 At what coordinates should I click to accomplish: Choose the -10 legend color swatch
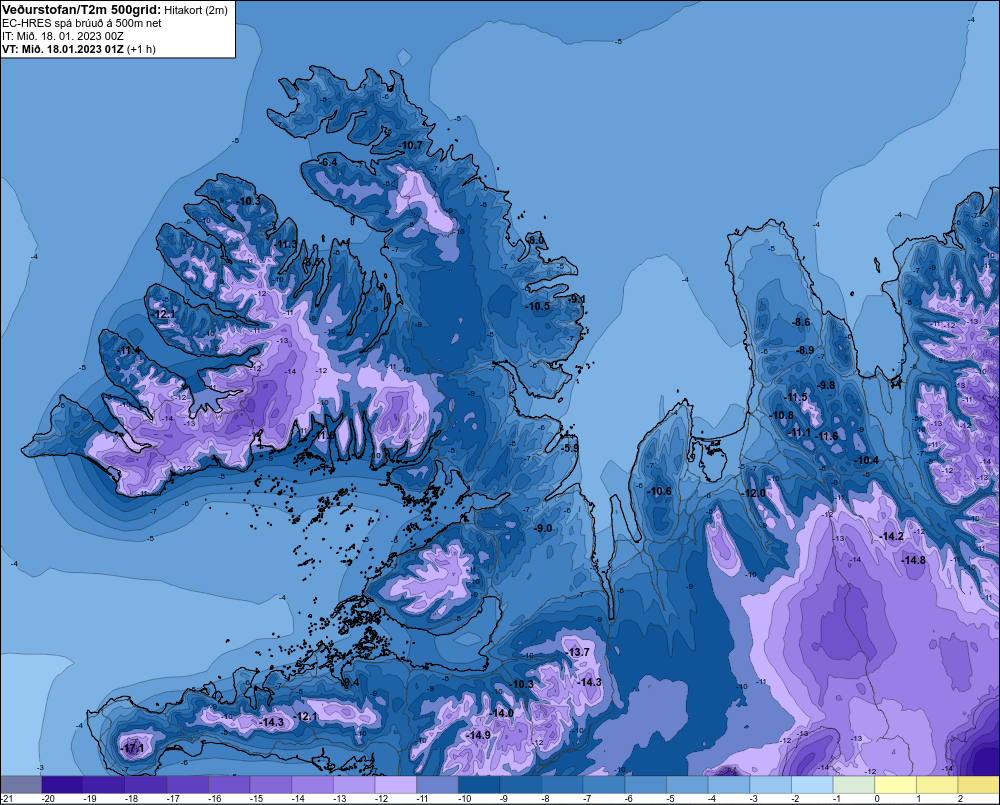[479, 784]
